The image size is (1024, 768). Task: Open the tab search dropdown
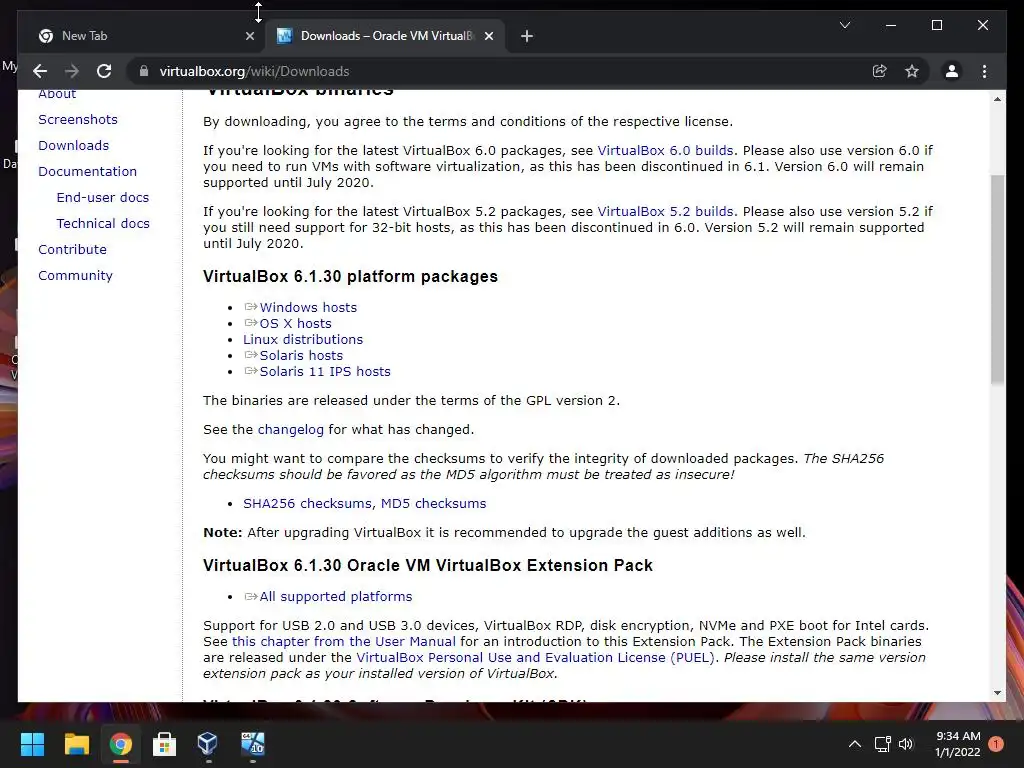tap(844, 25)
